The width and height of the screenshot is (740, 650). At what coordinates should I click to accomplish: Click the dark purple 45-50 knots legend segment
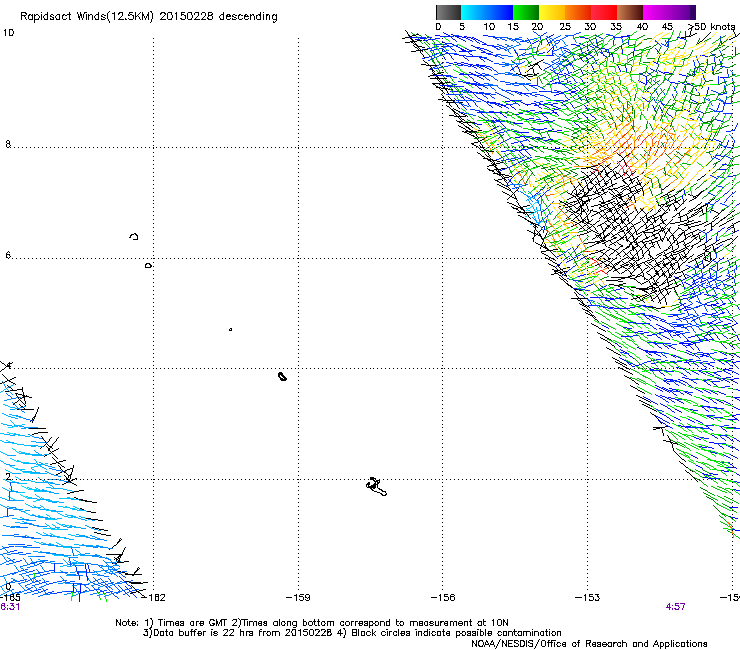coord(682,12)
